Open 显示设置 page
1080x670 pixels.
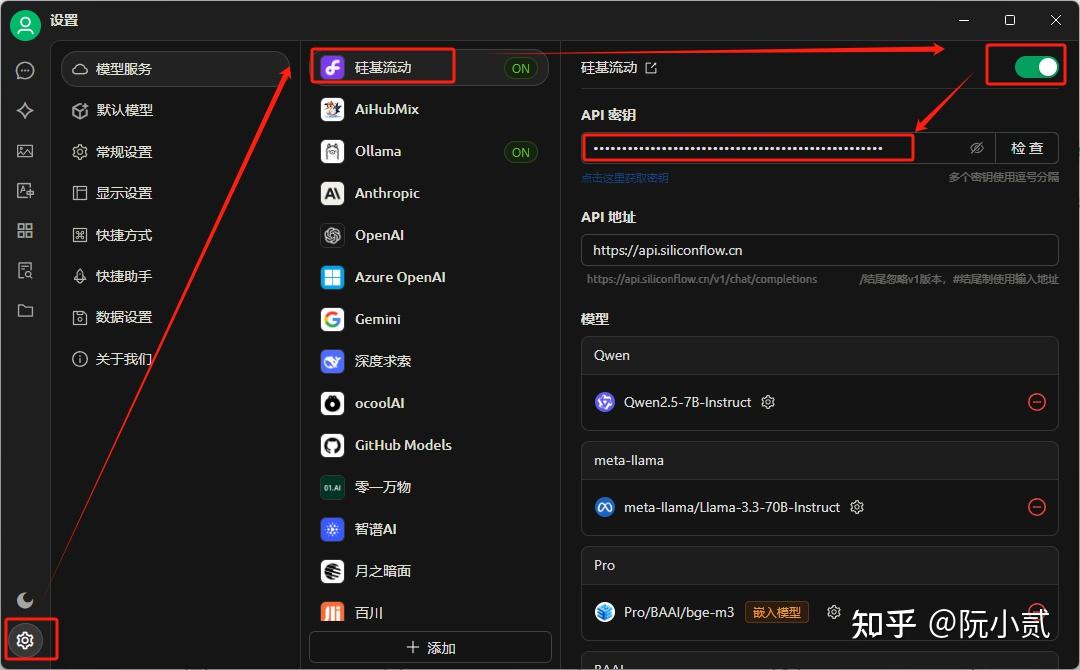click(x=176, y=193)
